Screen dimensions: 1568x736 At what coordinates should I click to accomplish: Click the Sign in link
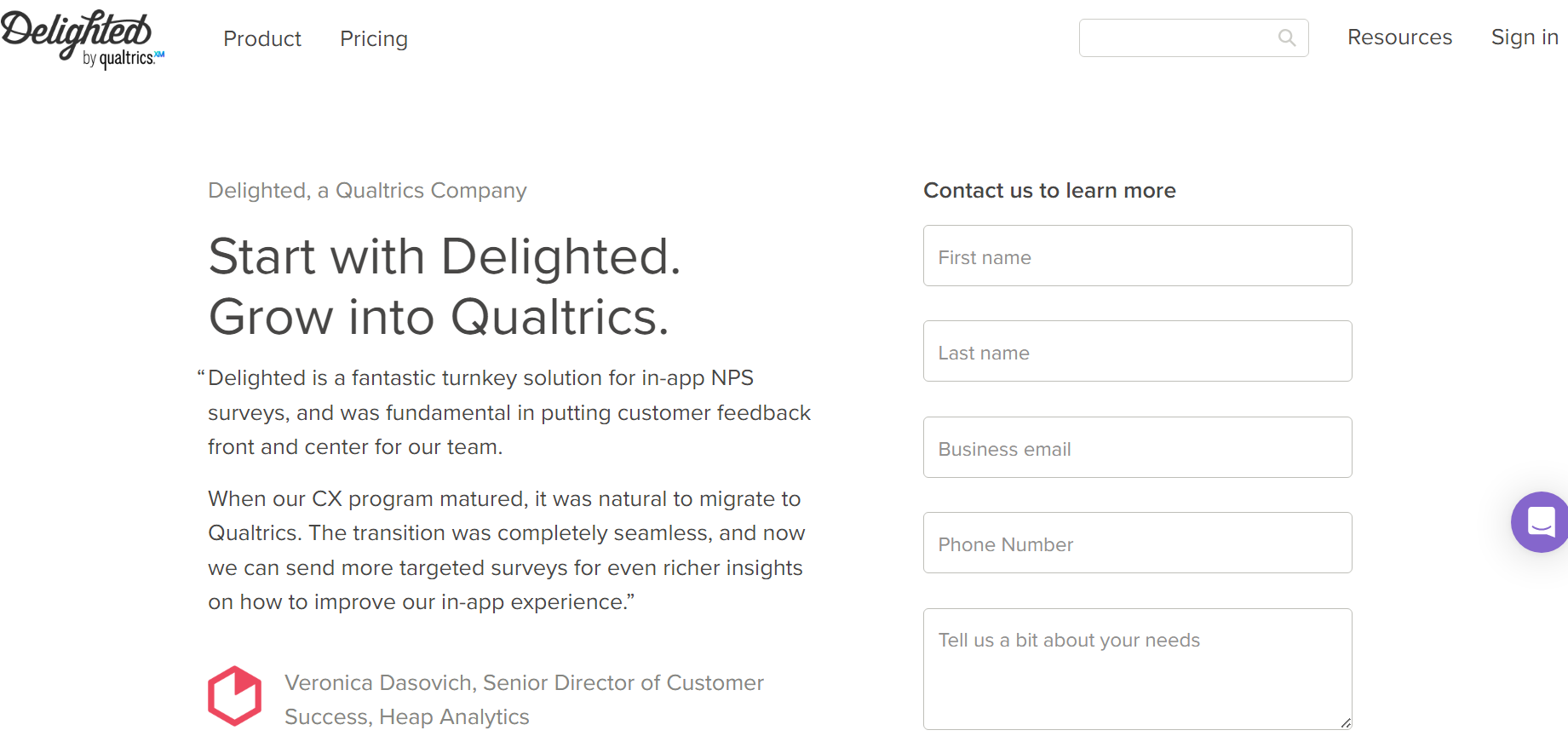1524,37
